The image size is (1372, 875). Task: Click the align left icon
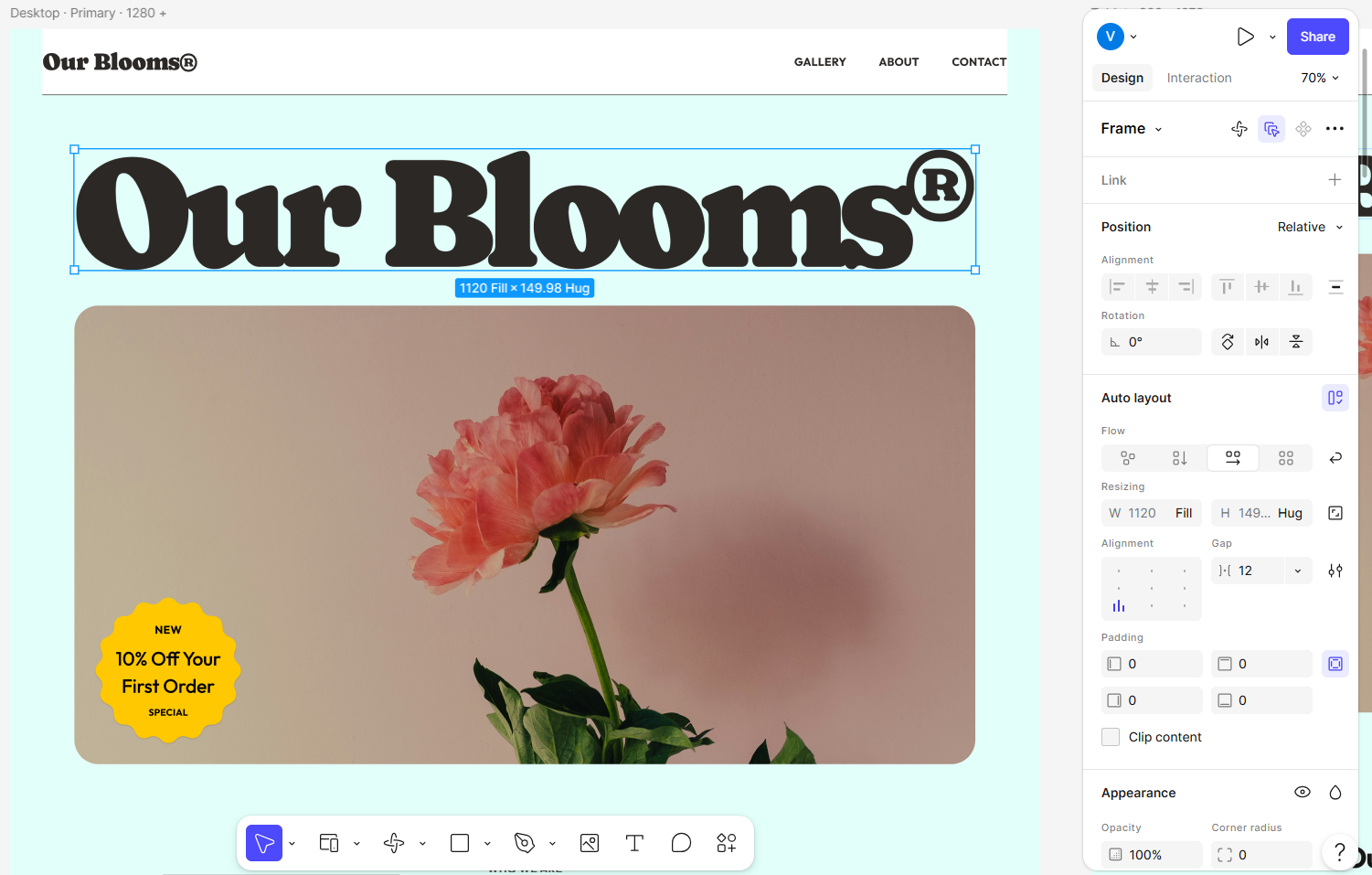point(1117,287)
